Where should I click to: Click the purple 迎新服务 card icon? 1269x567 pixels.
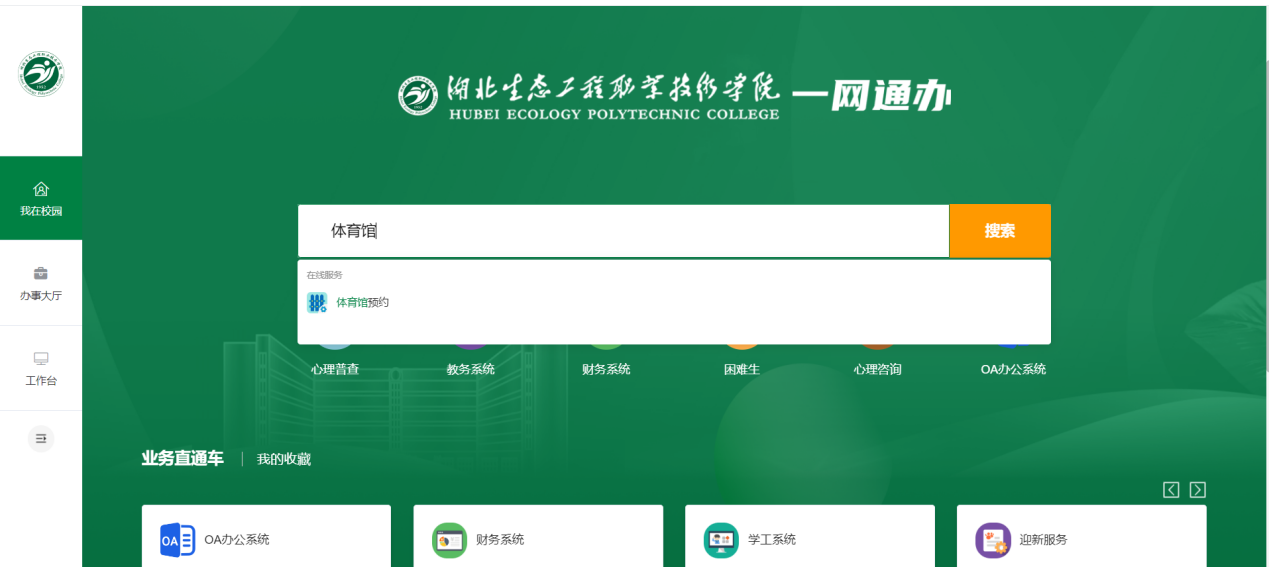(x=993, y=540)
